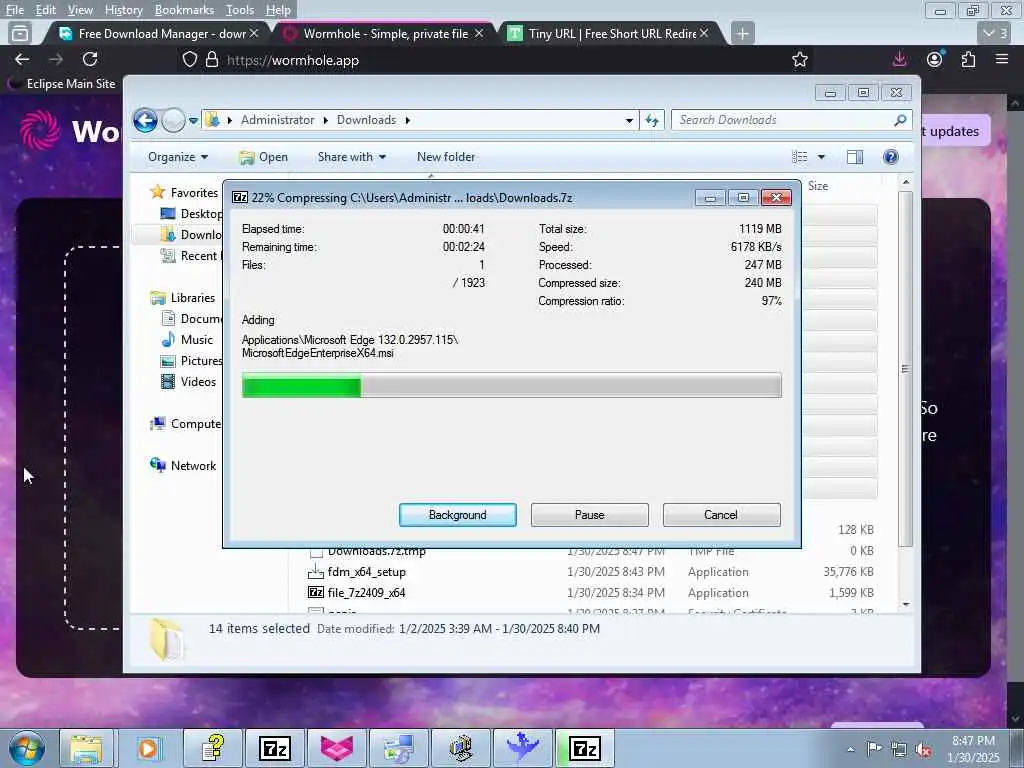Open Firefox extensions icon

968,59
